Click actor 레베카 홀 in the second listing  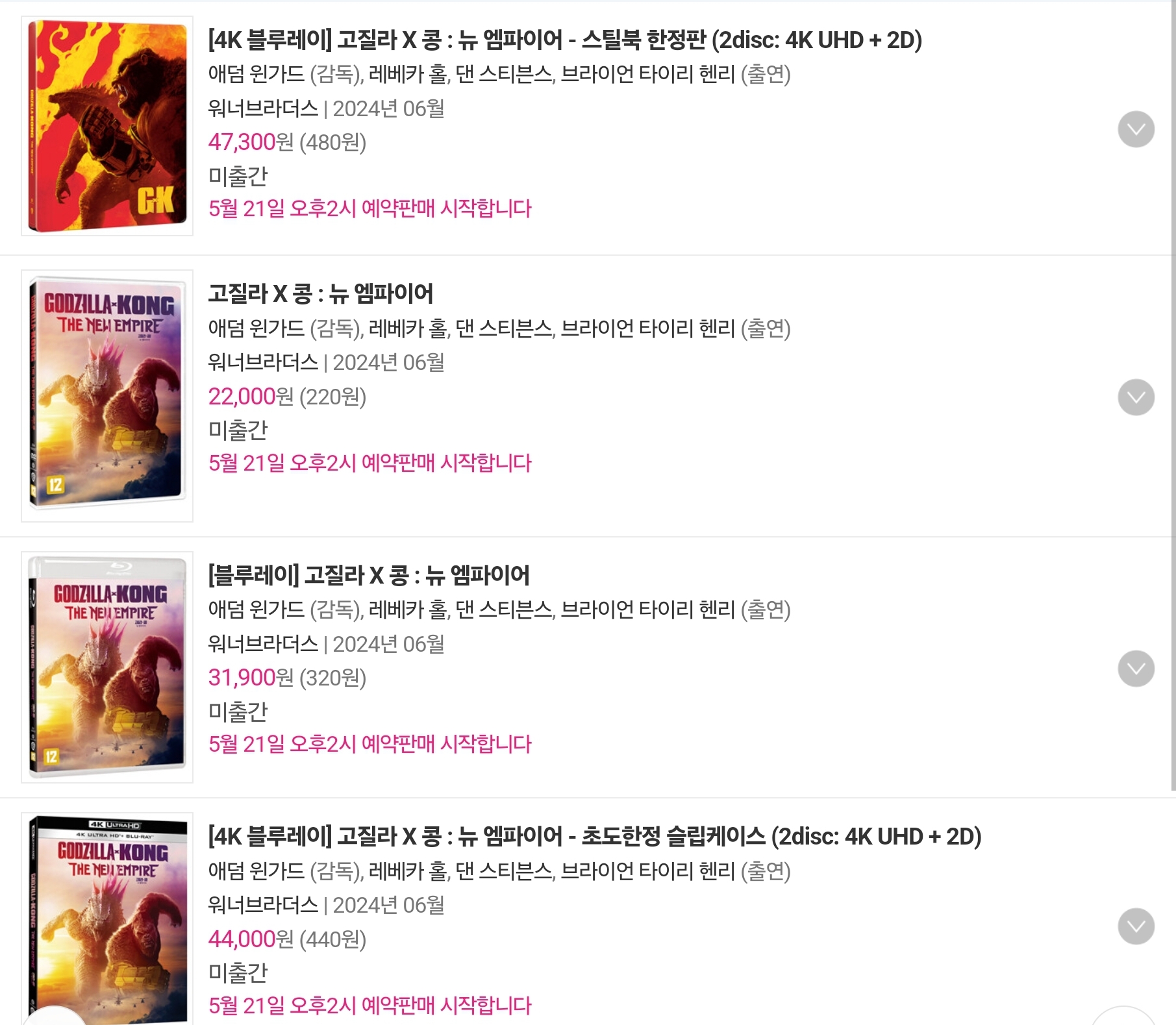(408, 328)
